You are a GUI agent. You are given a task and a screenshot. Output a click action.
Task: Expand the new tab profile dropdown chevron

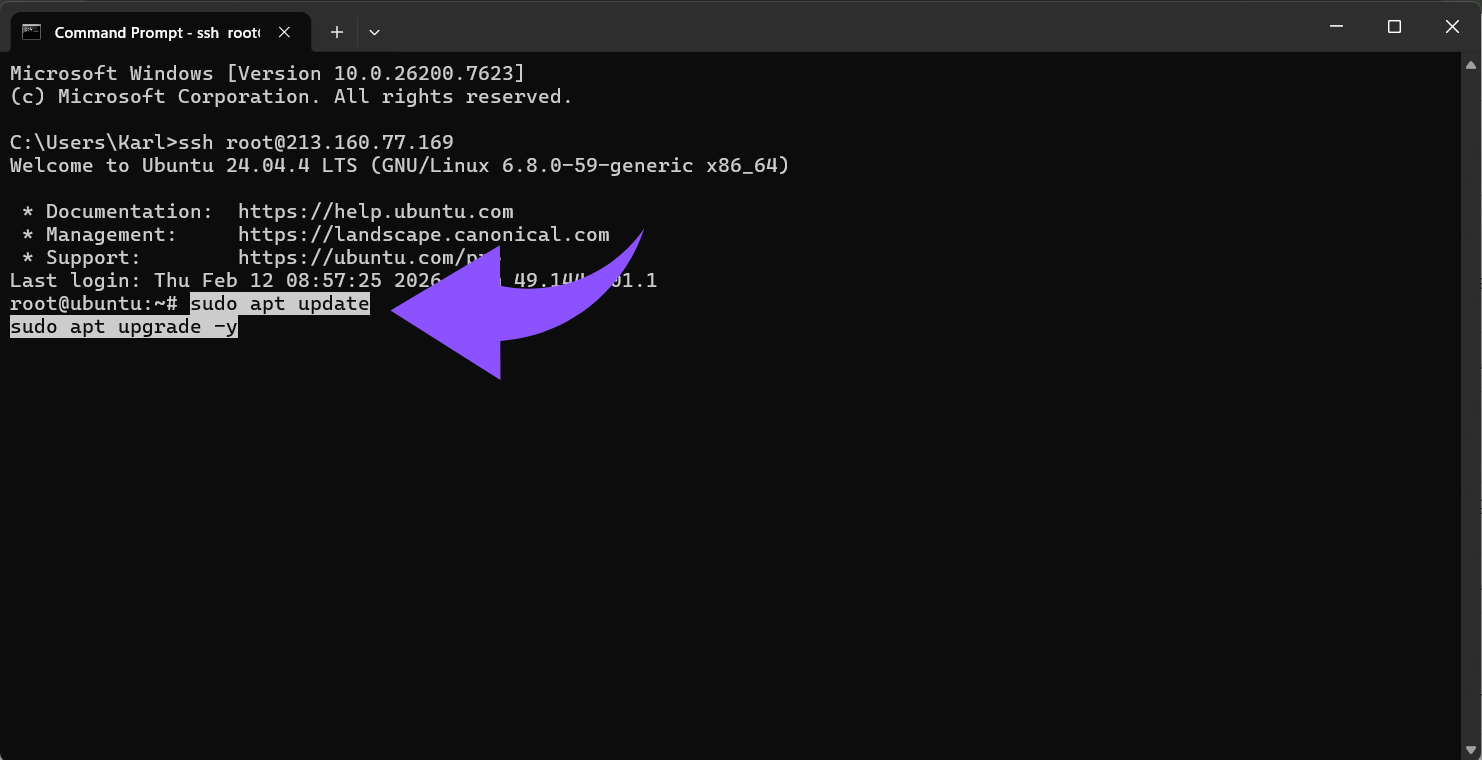374,32
